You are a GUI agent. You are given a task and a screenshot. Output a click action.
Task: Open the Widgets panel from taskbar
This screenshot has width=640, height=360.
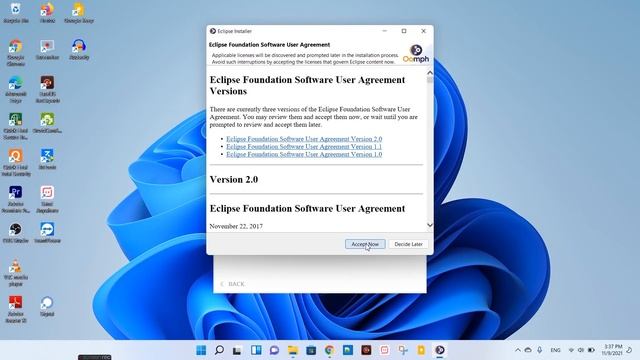pos(256,350)
